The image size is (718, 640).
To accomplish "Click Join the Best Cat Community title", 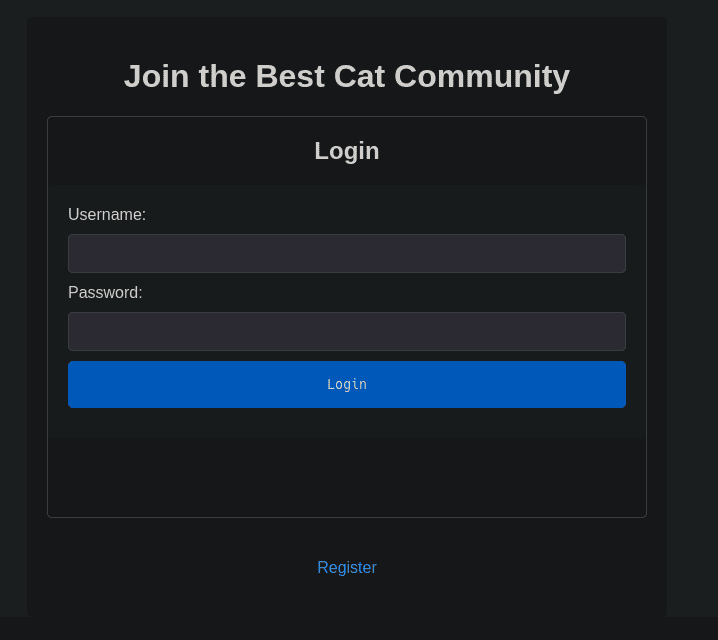I will tap(347, 76).
